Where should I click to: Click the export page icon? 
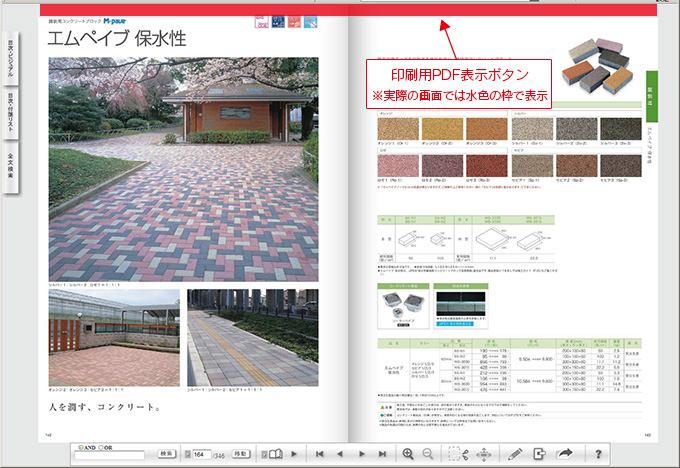point(539,454)
